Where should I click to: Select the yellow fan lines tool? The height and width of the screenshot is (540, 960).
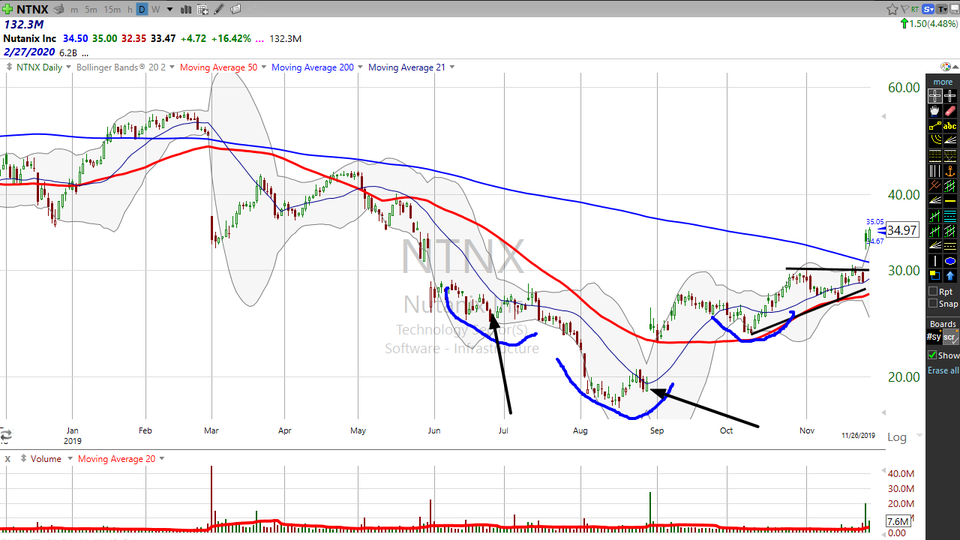[x=950, y=140]
